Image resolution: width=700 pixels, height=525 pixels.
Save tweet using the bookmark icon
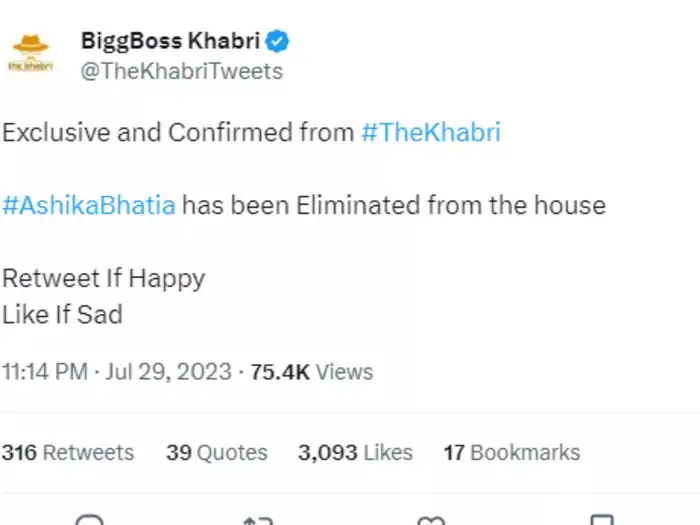(x=602, y=520)
